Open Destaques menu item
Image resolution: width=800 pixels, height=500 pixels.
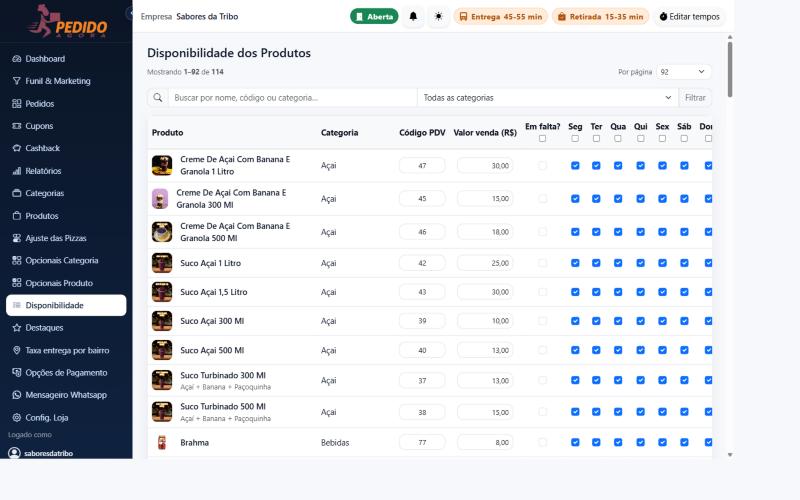[66, 328]
